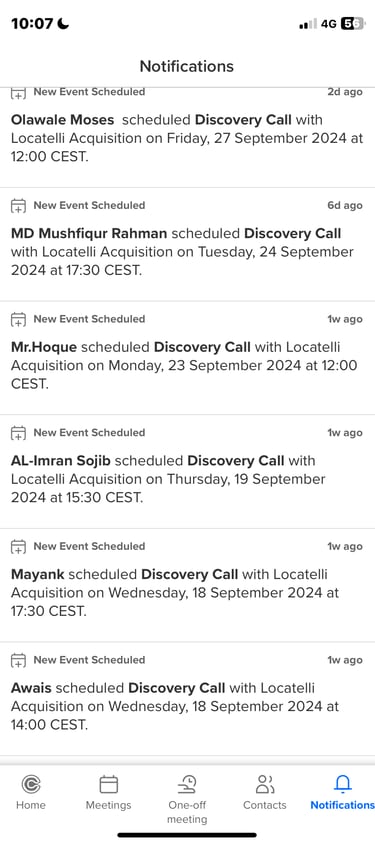The image size is (375, 845).
Task: Switch to the Meetings tab label
Action: [x=109, y=805]
